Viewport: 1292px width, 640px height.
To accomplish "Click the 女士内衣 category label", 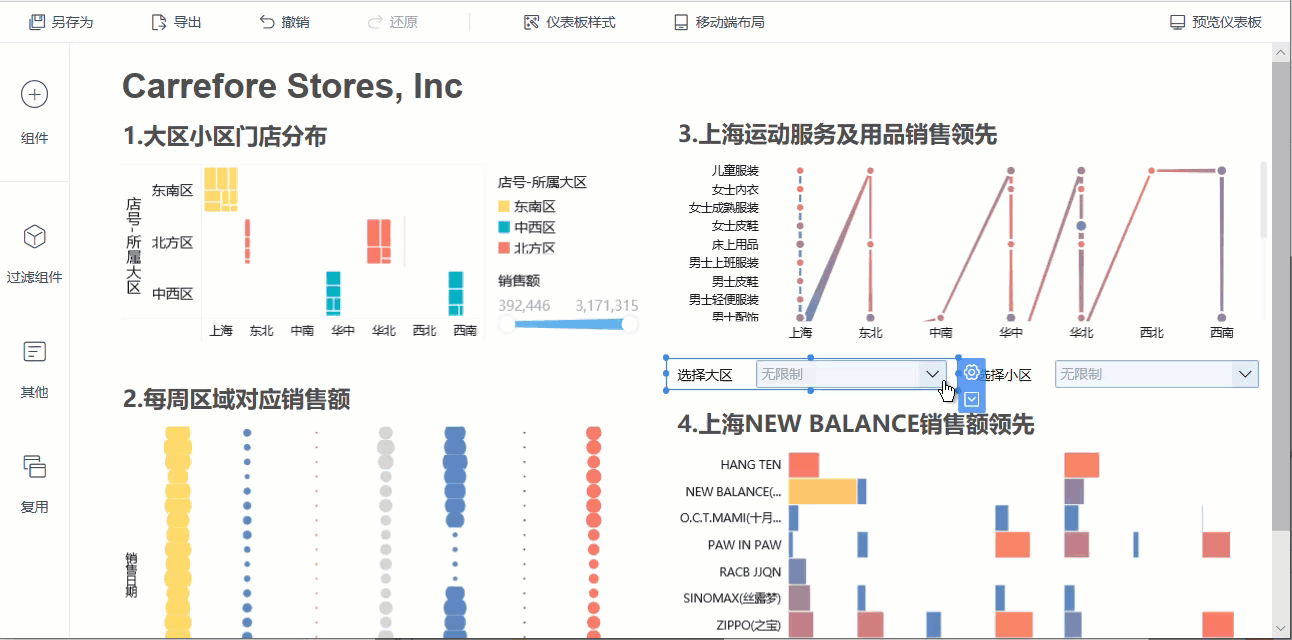I will (735, 189).
